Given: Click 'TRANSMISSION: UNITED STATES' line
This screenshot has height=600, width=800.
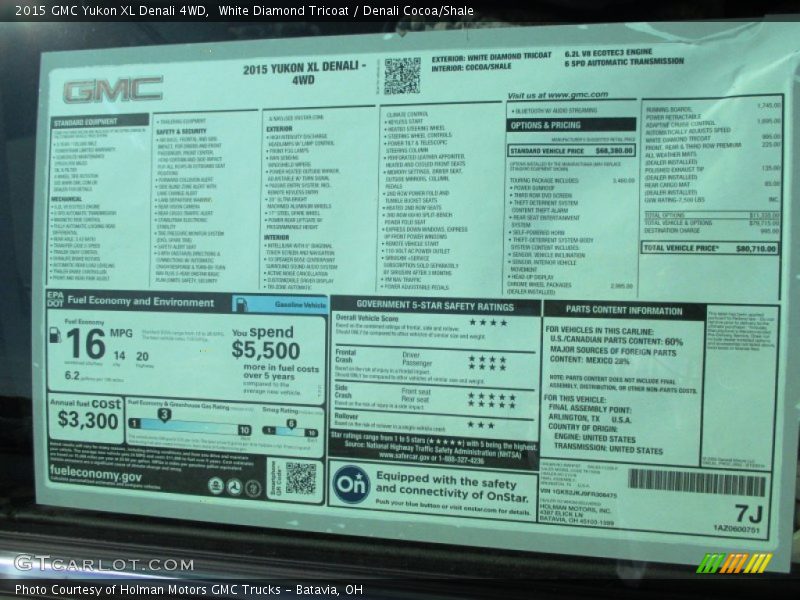Looking at the screenshot, I should (x=608, y=448).
